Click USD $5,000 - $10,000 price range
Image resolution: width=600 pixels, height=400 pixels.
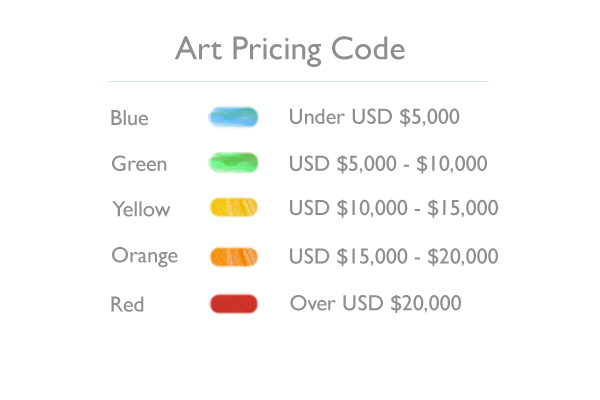coord(388,163)
